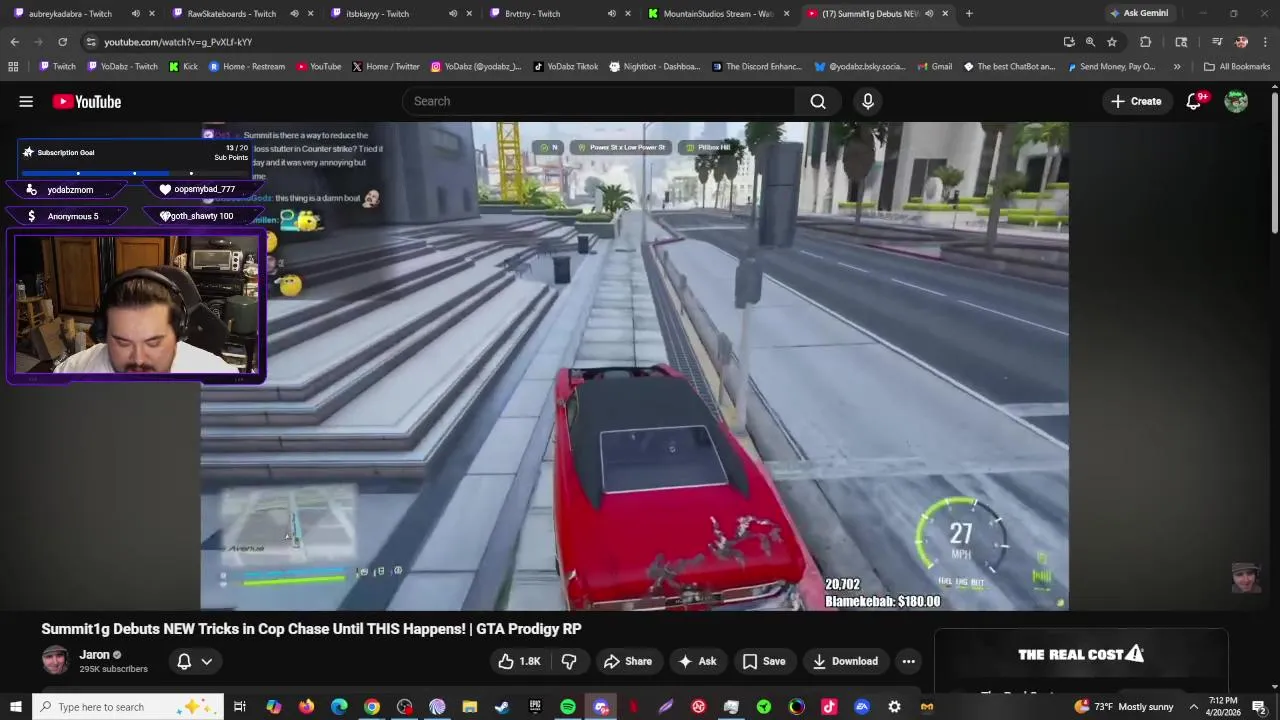Open the Create menu
The image size is (1280, 720).
point(1136,101)
